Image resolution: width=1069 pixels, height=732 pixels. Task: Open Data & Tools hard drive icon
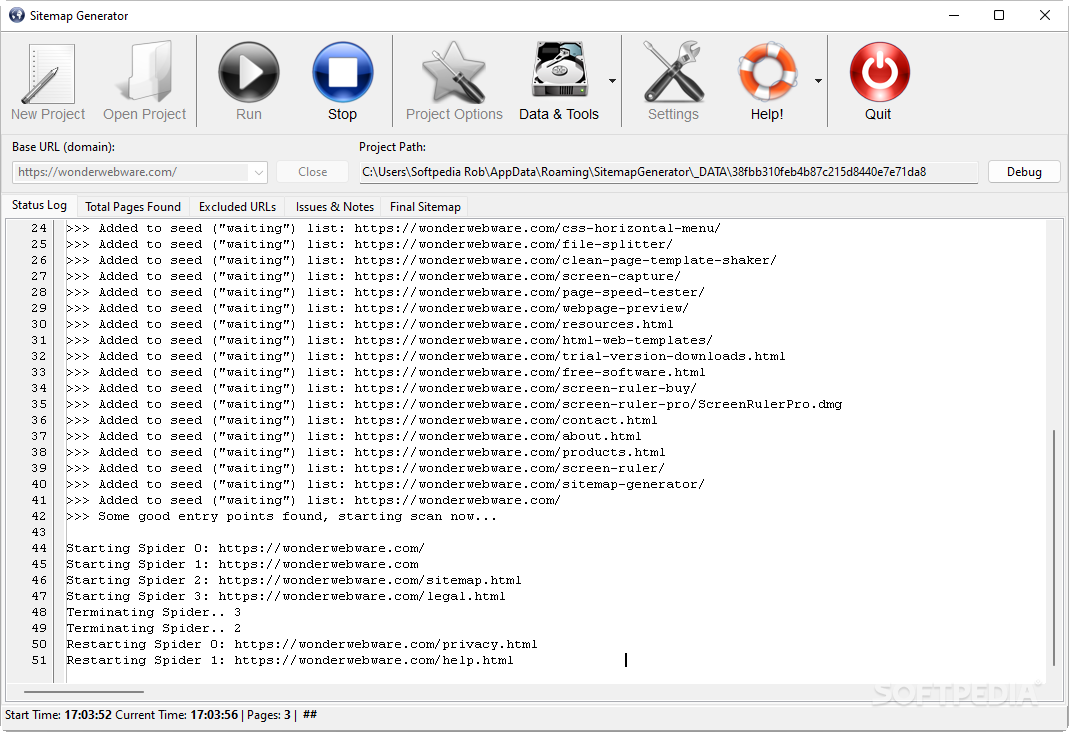[559, 70]
